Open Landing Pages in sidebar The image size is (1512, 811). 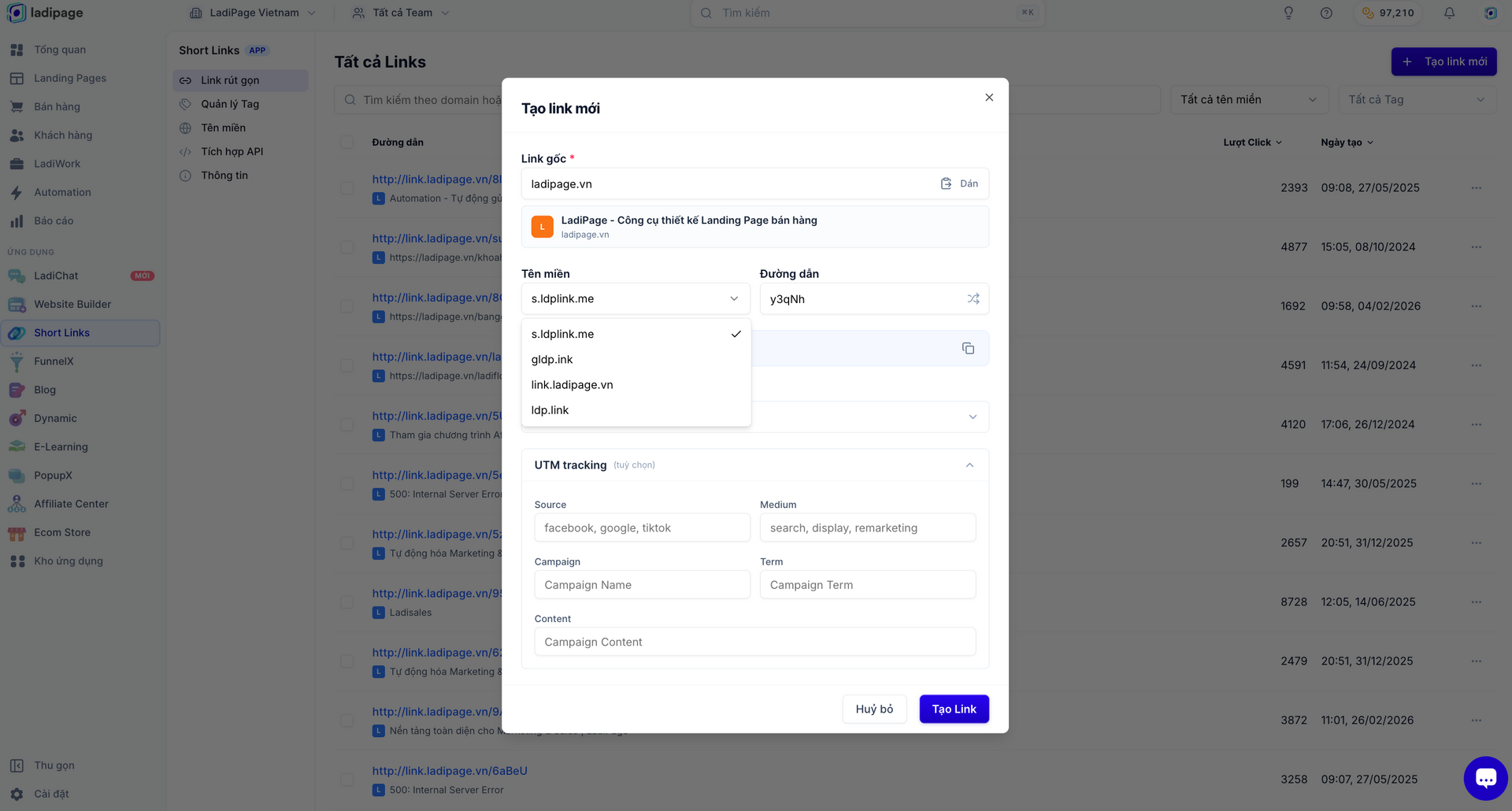70,78
